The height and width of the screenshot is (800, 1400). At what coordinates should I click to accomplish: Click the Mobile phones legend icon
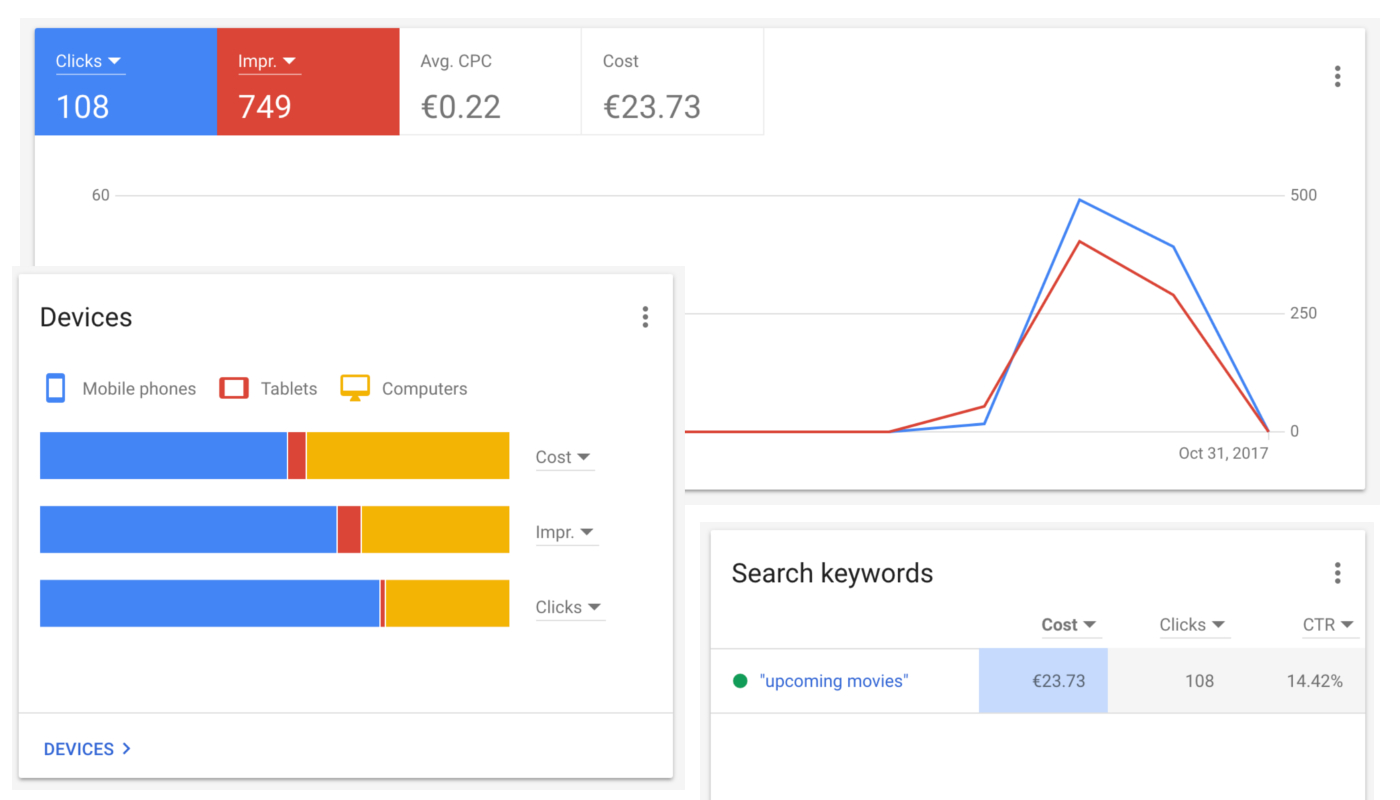coord(56,388)
